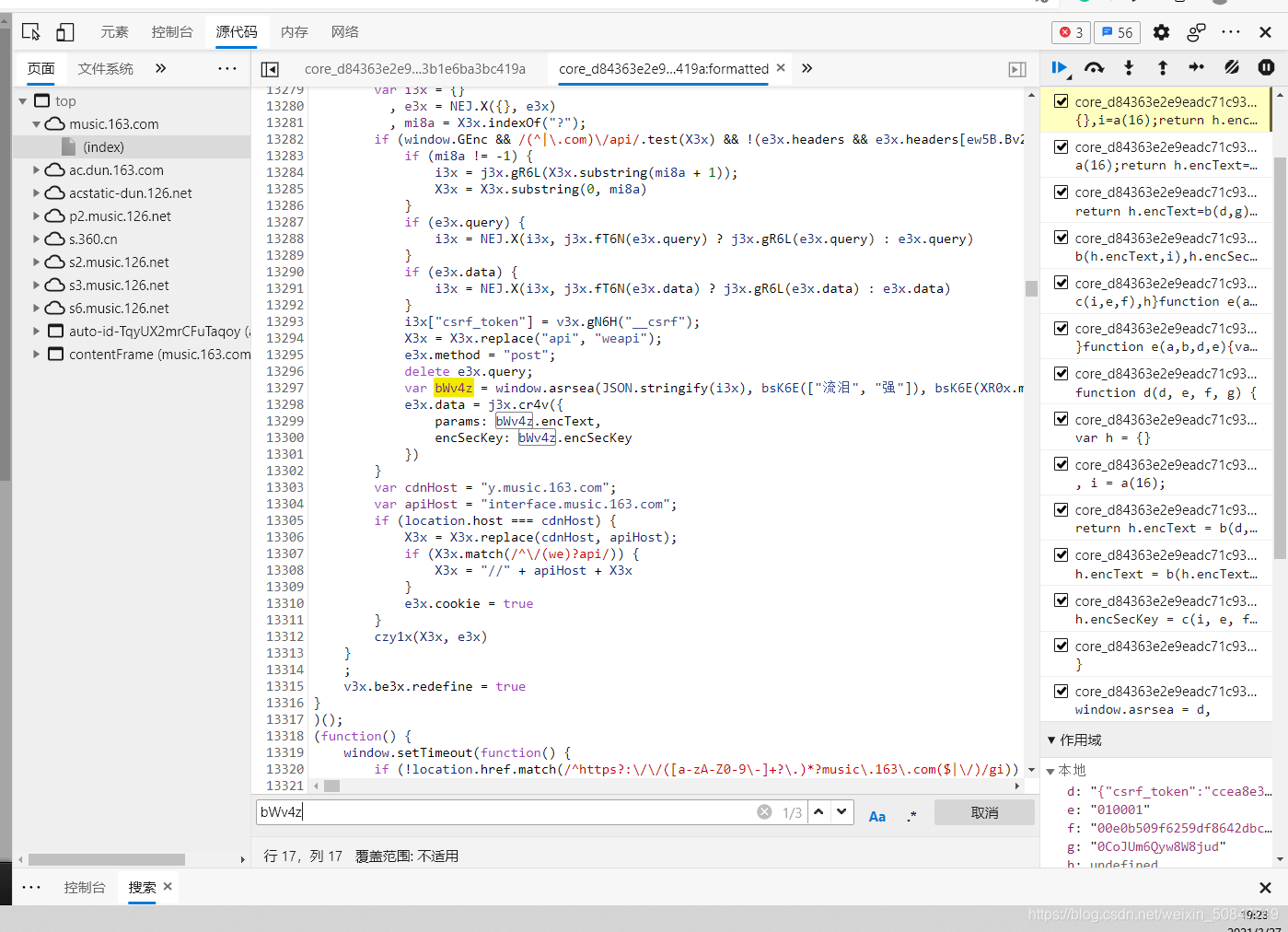Screen dimensions: 1288x932
Task: Toggle the file navigator sidebar
Action: pos(270,69)
